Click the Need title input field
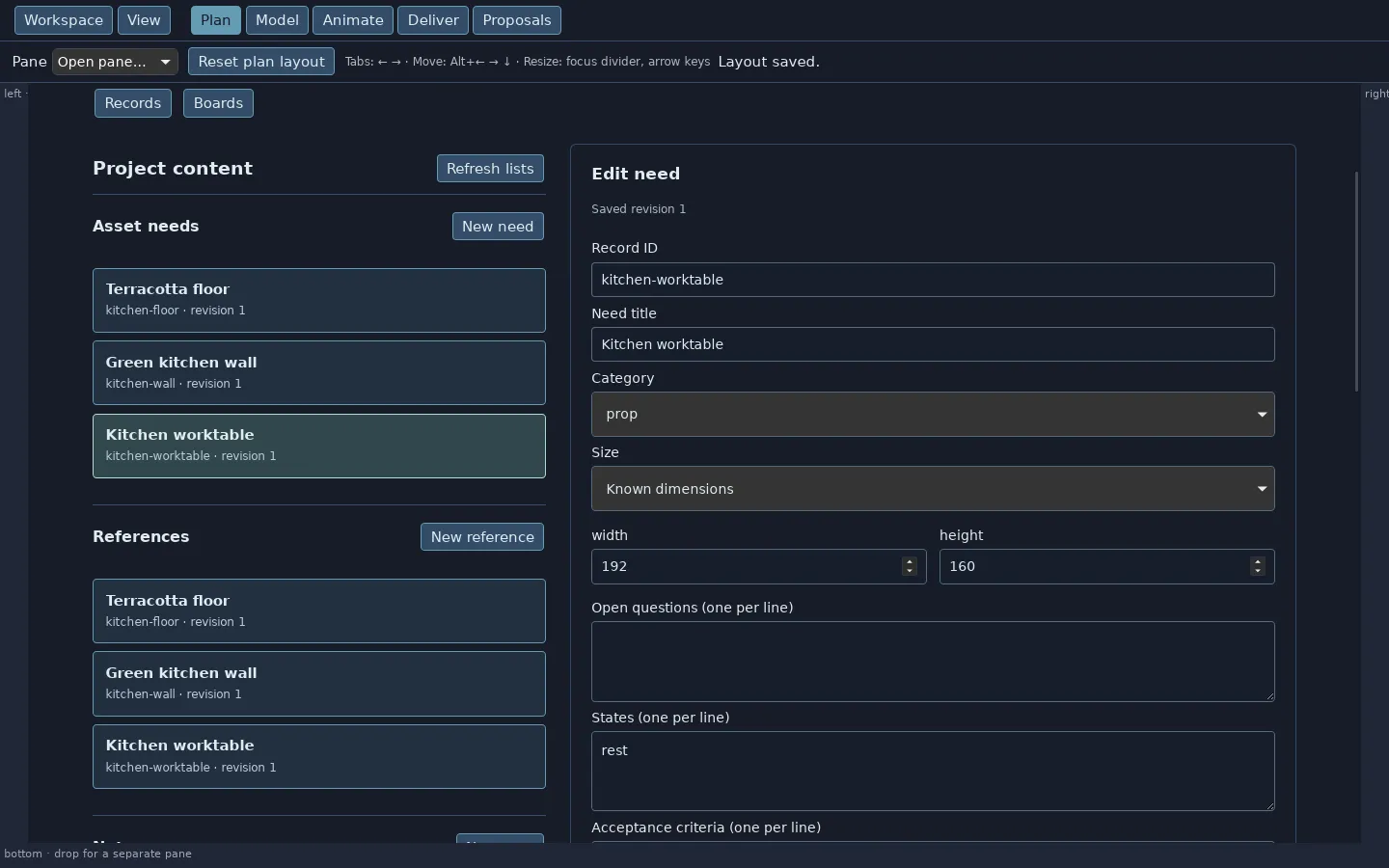This screenshot has height=868, width=1389. pyautogui.click(x=933, y=344)
